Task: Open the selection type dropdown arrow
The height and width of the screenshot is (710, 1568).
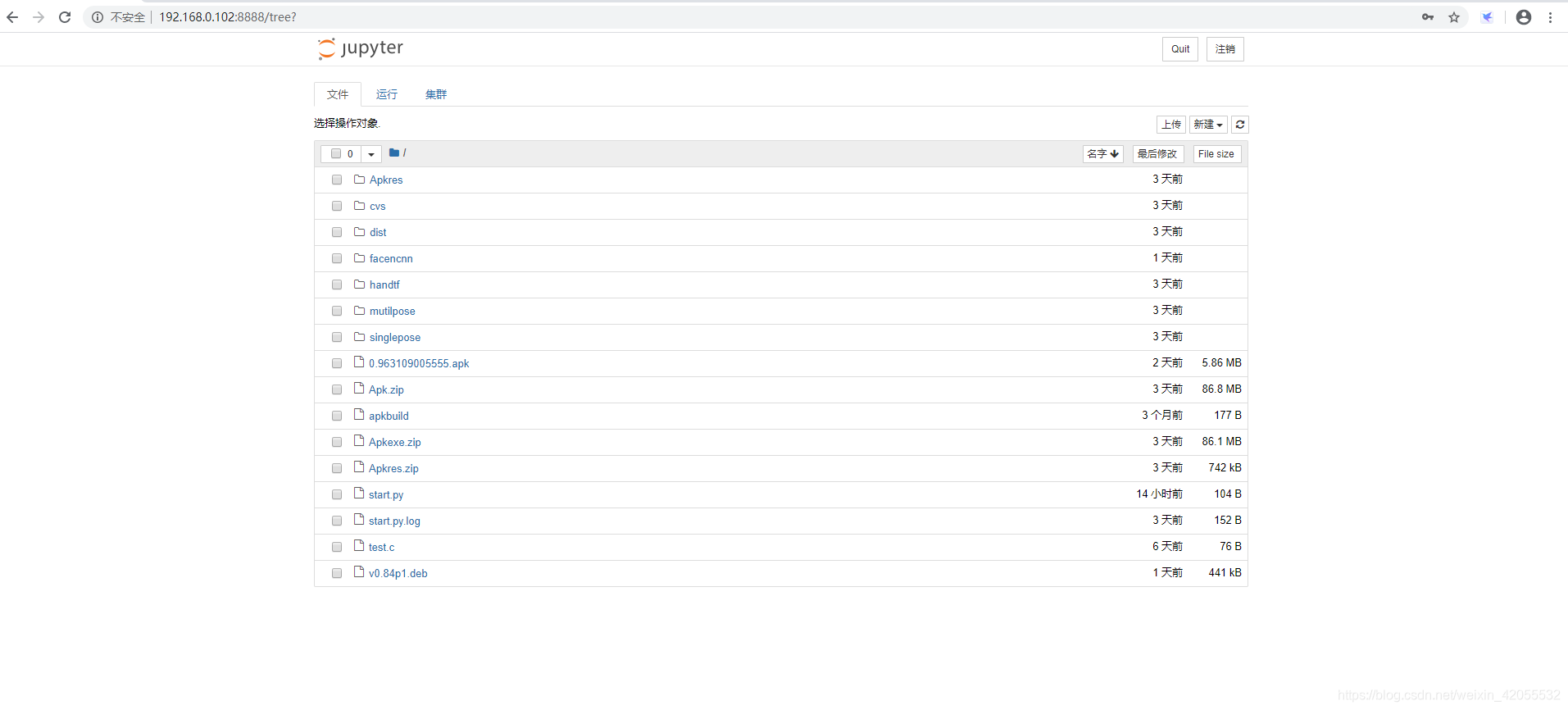Action: coord(371,154)
